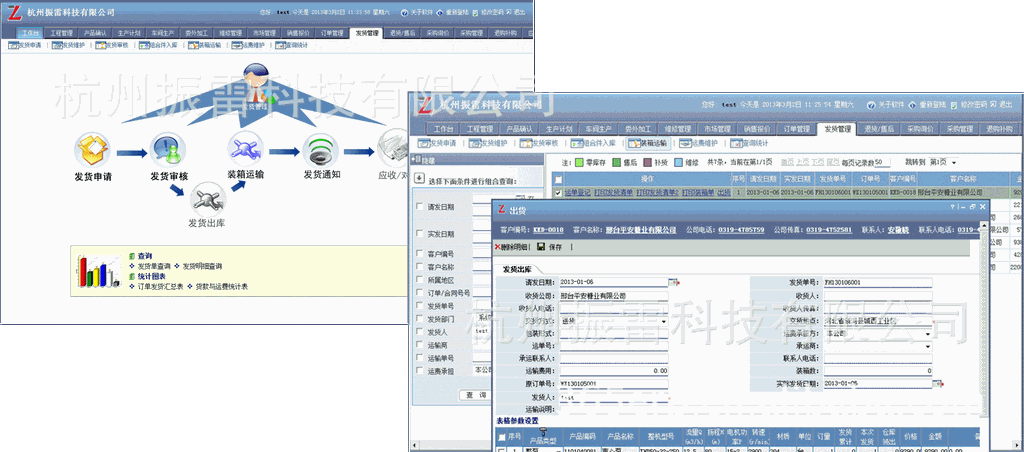1024x452 pixels.
Task: Open the 装箱运输 workflow icon
Action: (245, 148)
